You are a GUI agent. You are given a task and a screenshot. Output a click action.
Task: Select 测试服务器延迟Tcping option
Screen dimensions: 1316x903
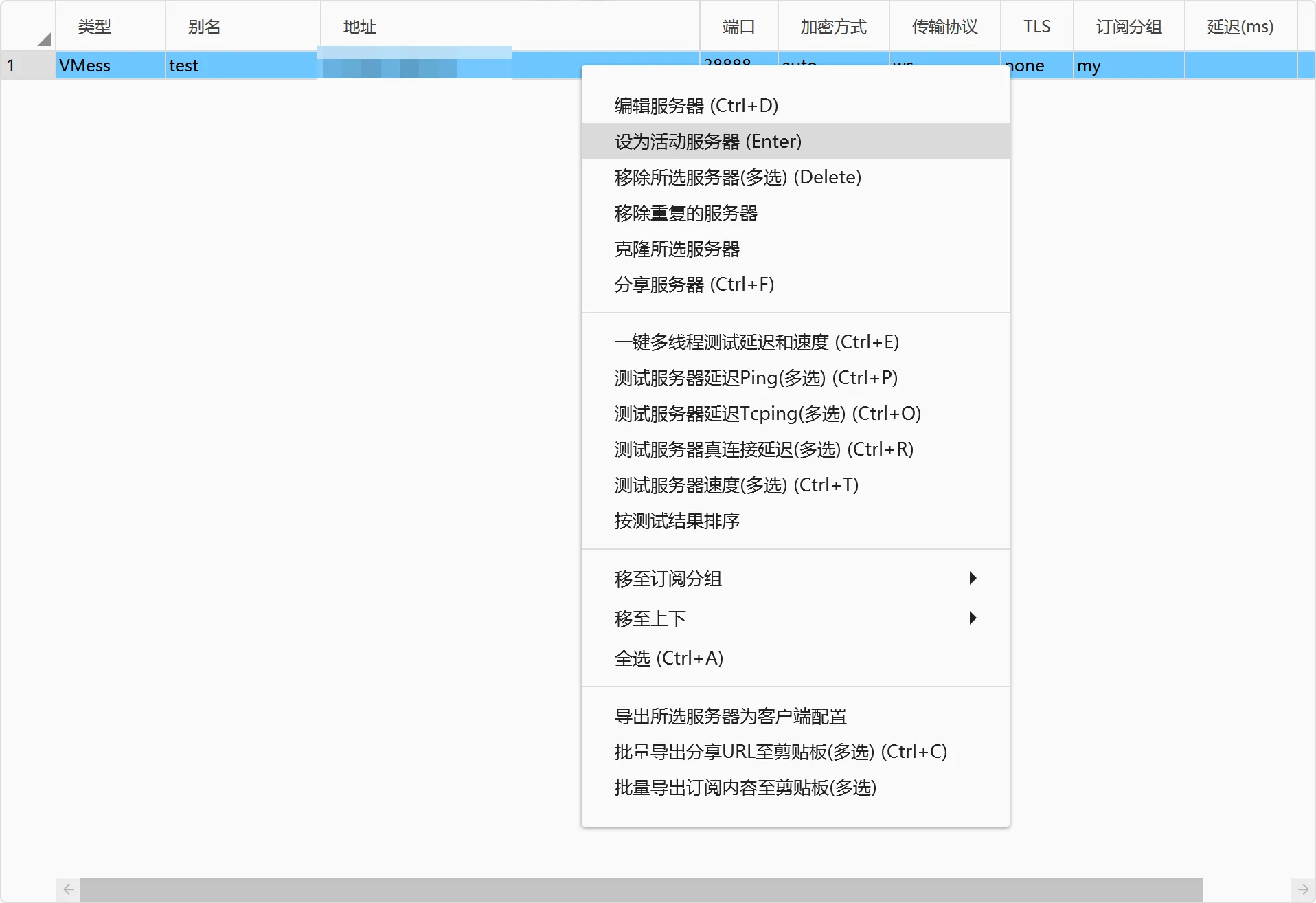(x=767, y=414)
